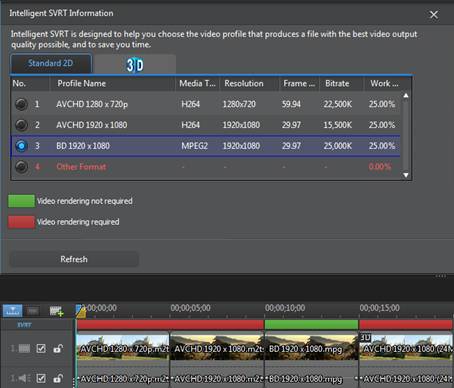454x388 pixels.
Task: Click the Media Type column header
Action: coord(197,83)
